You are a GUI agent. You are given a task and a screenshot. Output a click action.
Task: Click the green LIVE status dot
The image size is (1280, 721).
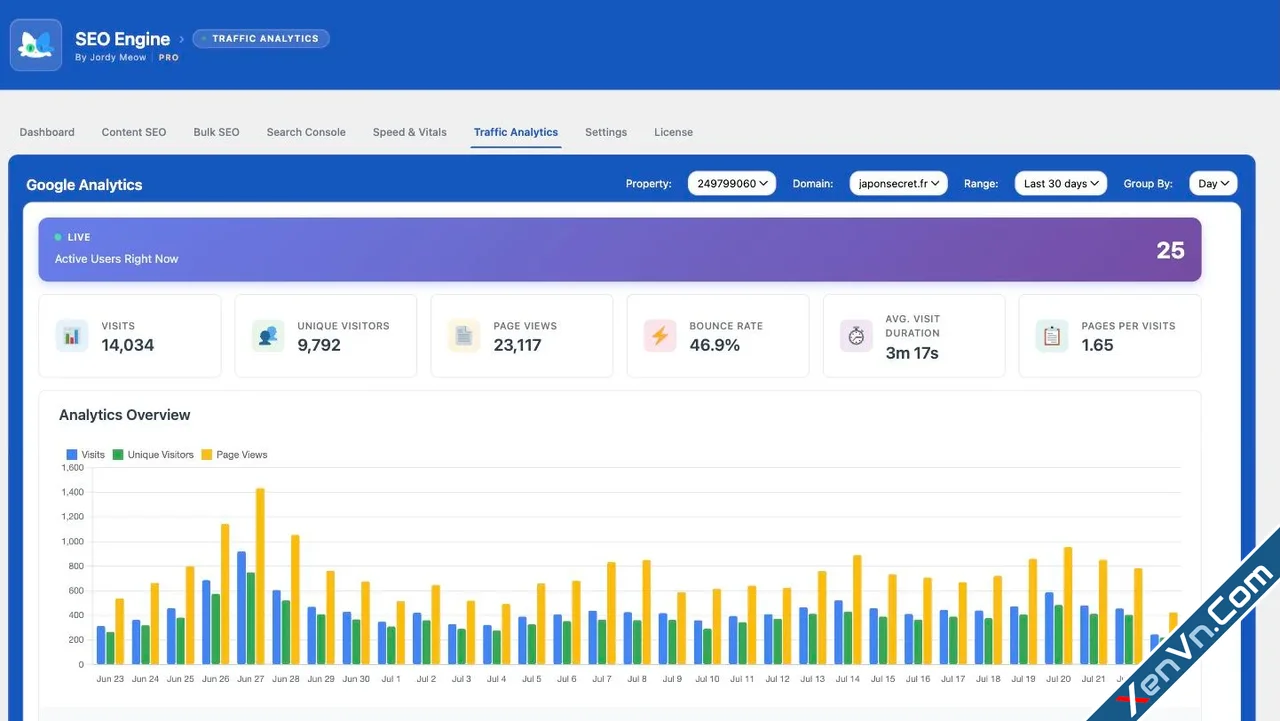[x=58, y=237]
